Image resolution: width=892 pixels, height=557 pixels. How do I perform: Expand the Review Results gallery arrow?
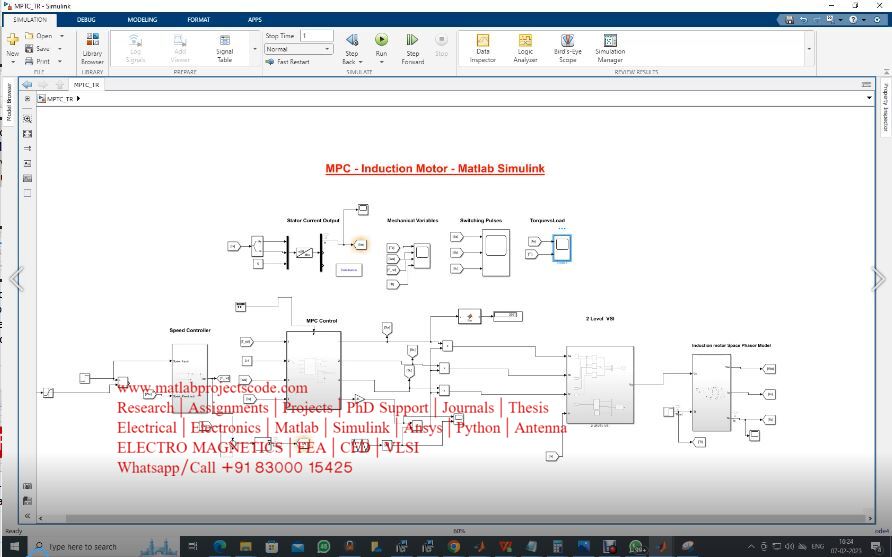click(x=809, y=48)
